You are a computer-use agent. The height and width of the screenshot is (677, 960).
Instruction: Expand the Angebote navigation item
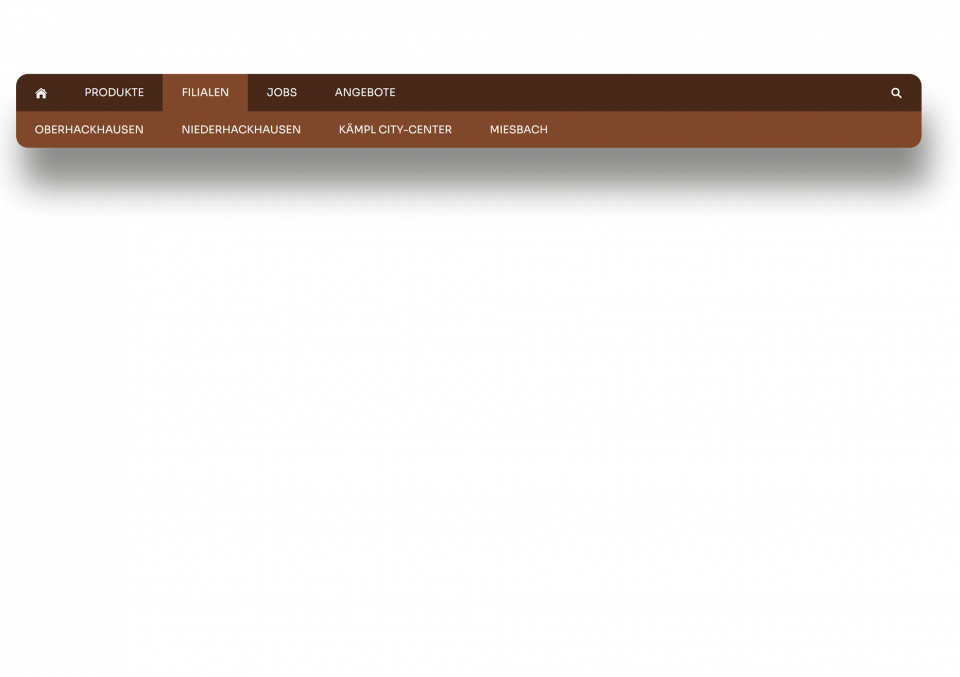[x=365, y=93]
